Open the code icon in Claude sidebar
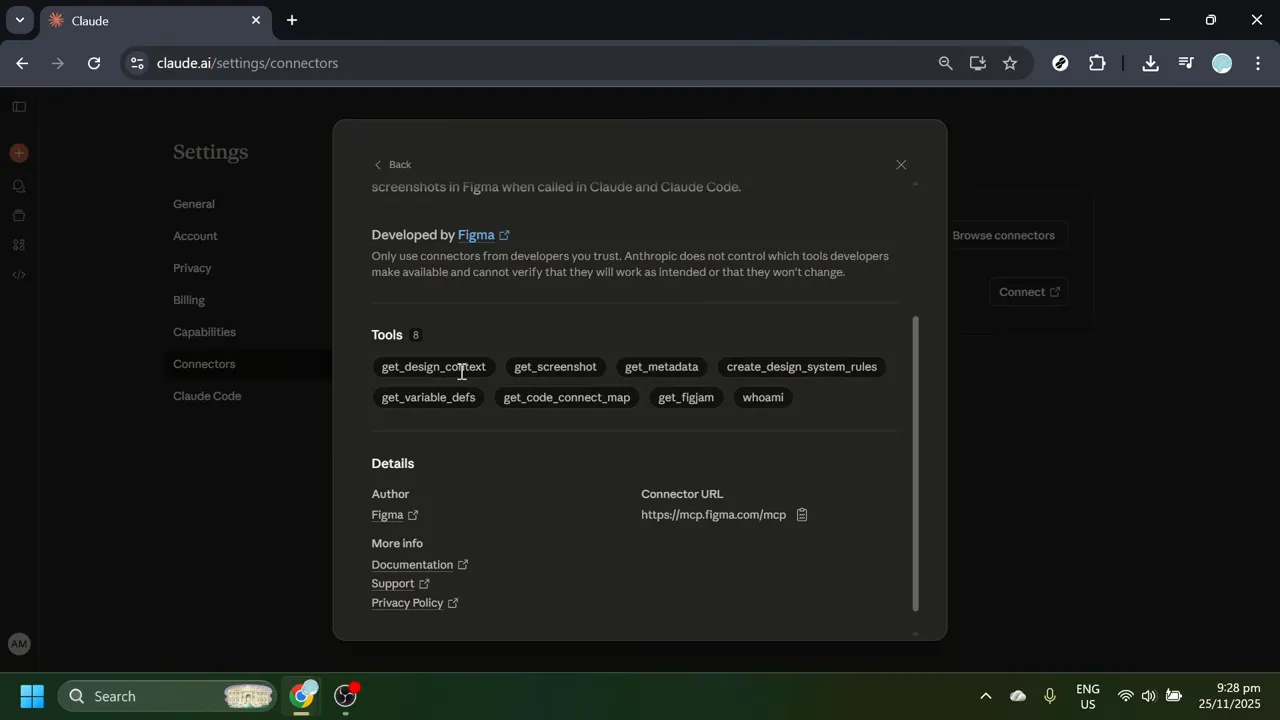This screenshot has height=720, width=1280. point(19,275)
